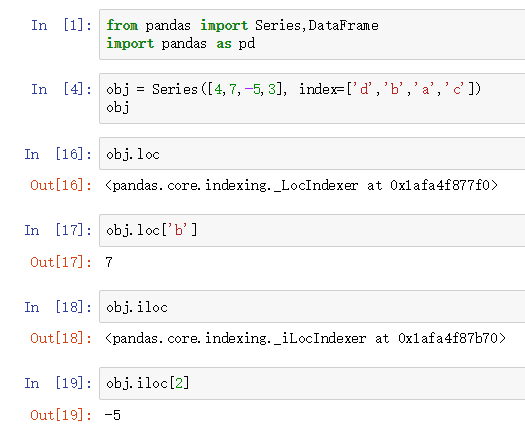
Task: Click 'from pandas import Series,DataFrame' line
Action: [x=242, y=25]
